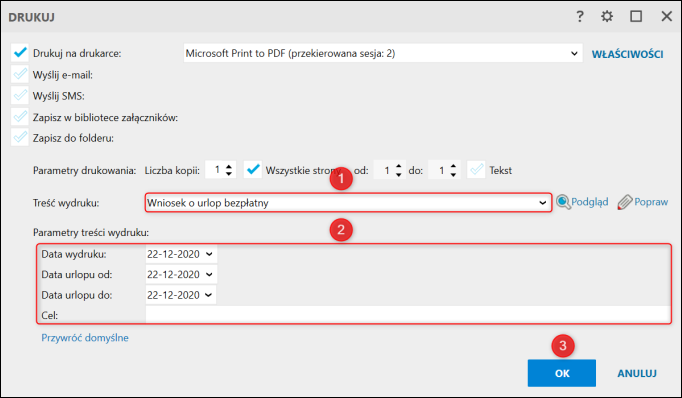This screenshot has width=682, height=398.
Task: Toggle Wszystkie strony checkbox
Action: (252, 170)
